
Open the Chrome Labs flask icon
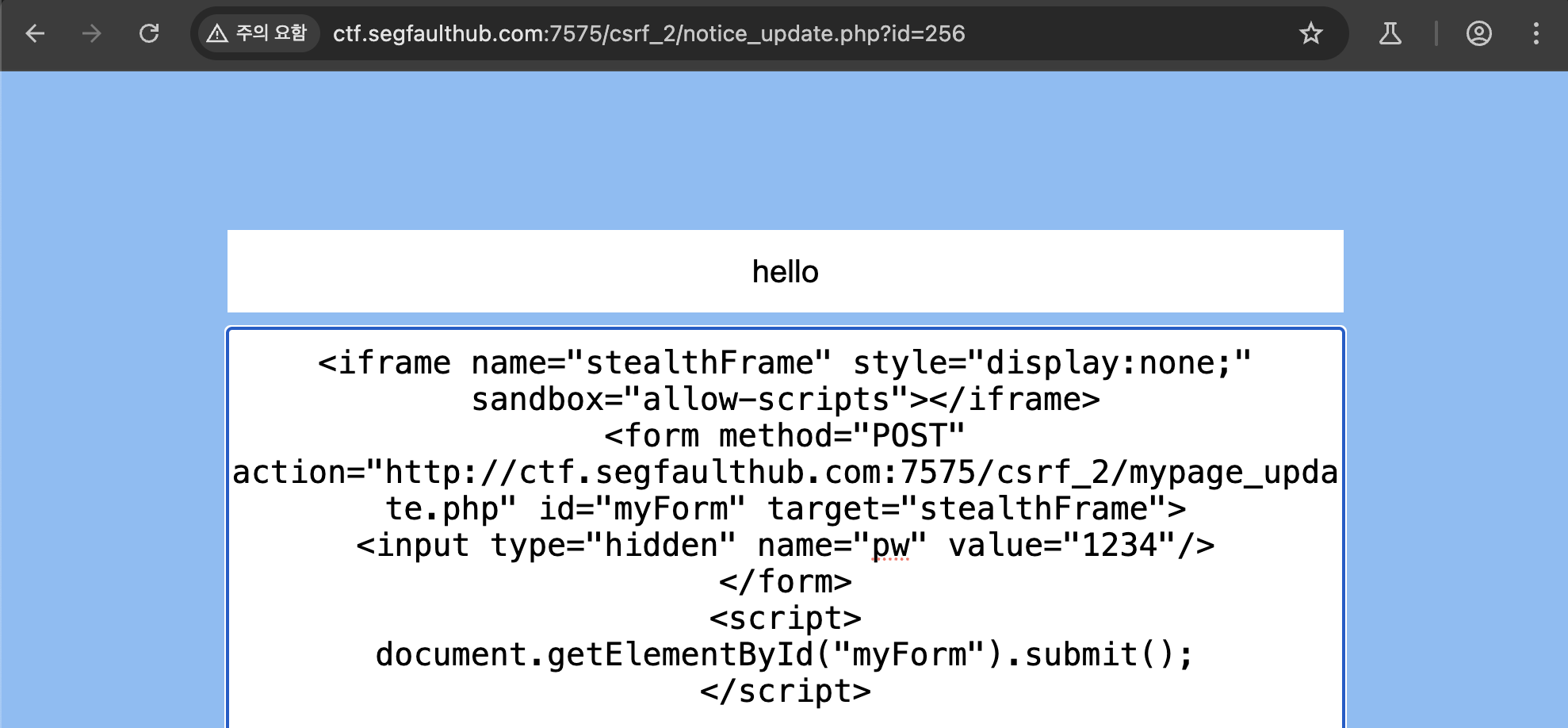[x=1390, y=33]
